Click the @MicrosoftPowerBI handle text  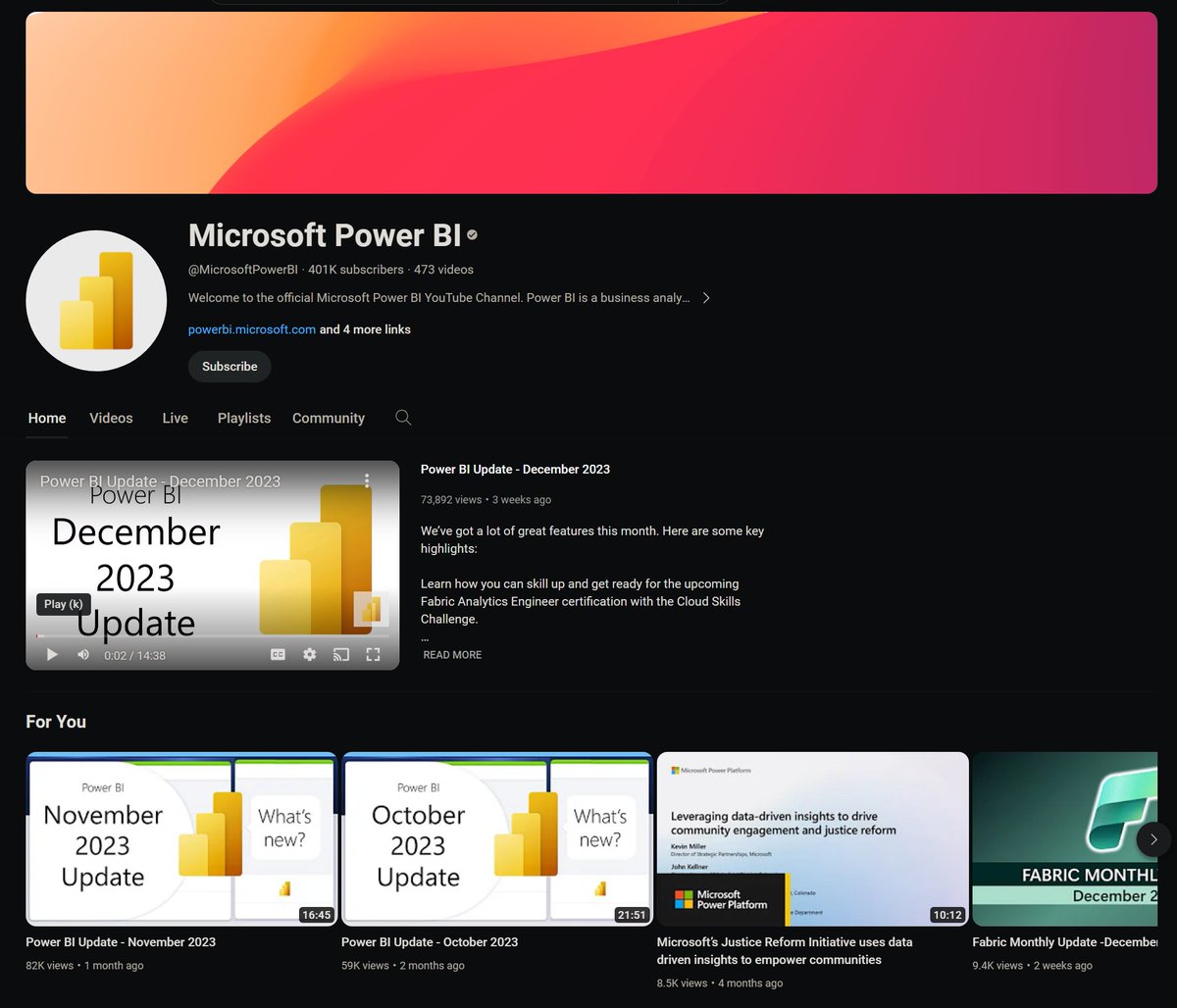tap(242, 270)
